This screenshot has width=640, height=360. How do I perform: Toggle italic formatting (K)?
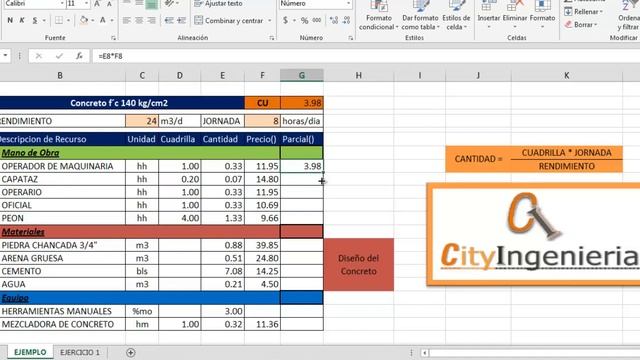tap(22, 20)
